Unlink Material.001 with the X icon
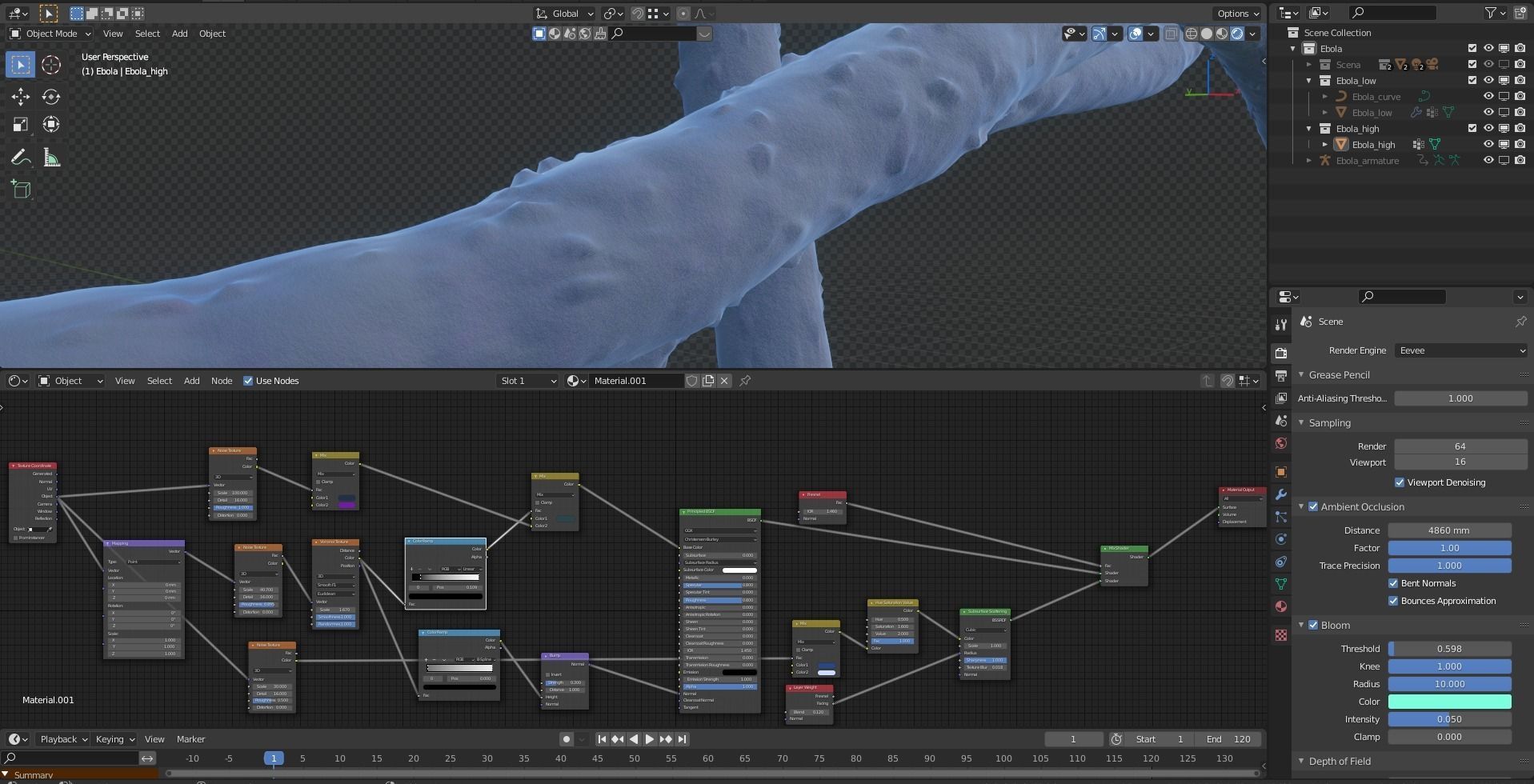This screenshot has height=784, width=1534. point(724,381)
